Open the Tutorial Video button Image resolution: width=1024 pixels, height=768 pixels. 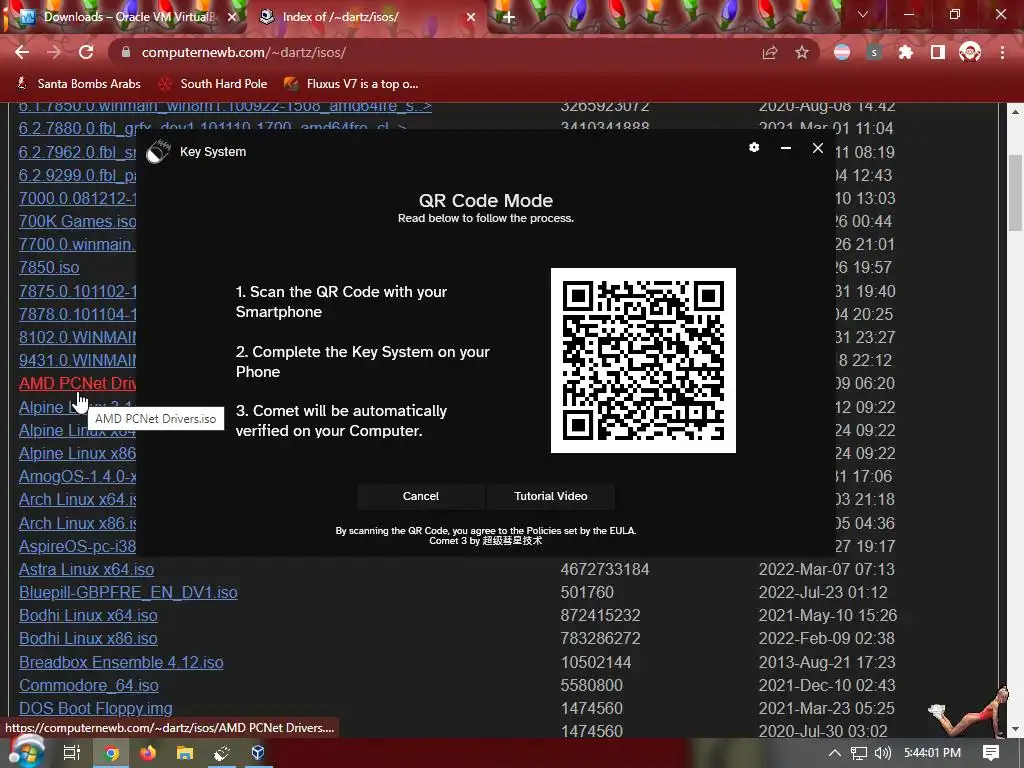coord(551,496)
